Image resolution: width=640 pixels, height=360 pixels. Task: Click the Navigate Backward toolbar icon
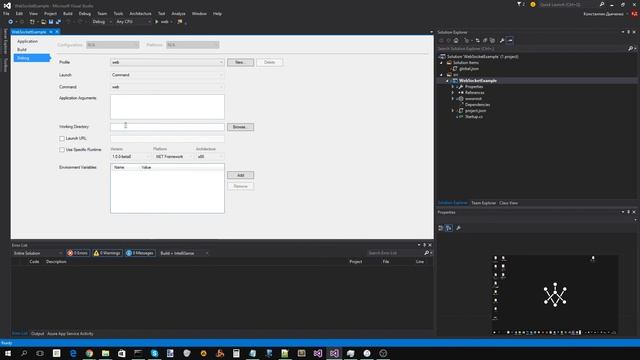coord(11,22)
